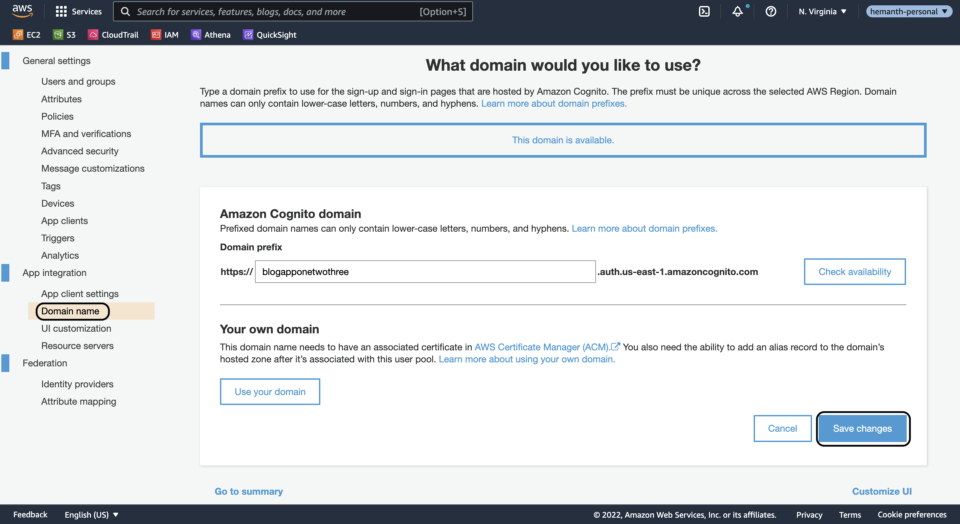Click Go to summary link

pyautogui.click(x=249, y=492)
